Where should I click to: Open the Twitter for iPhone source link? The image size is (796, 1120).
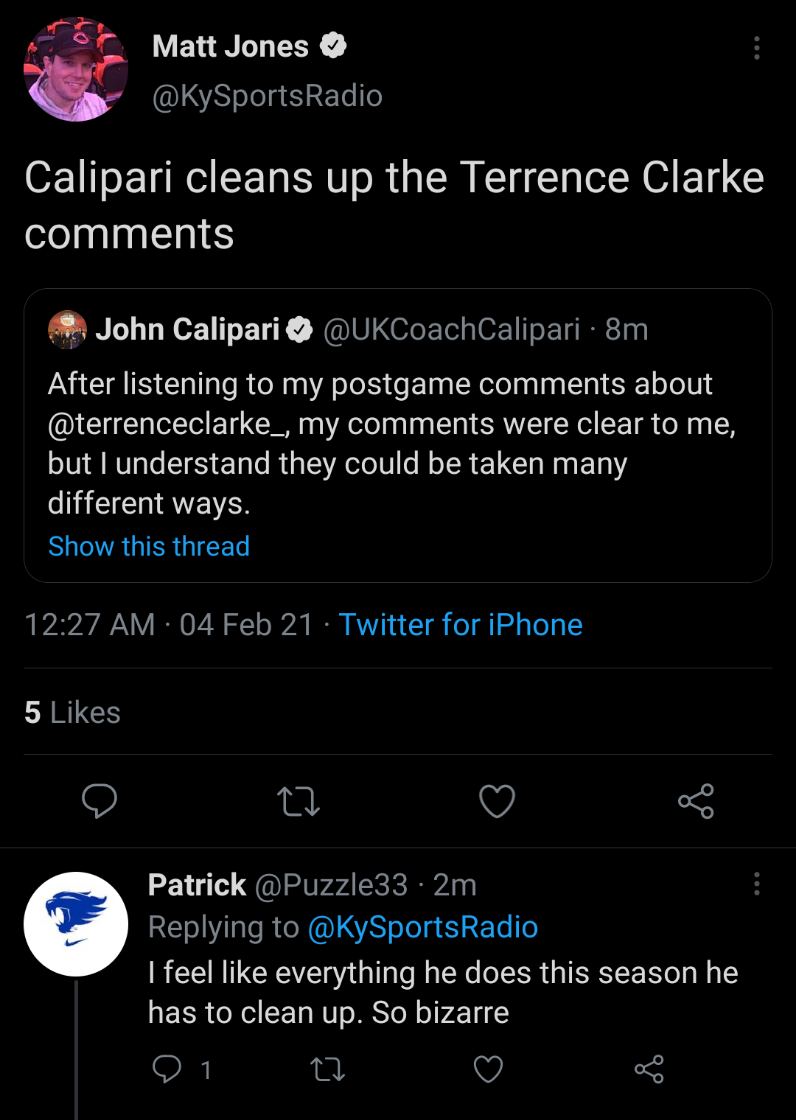(x=460, y=625)
